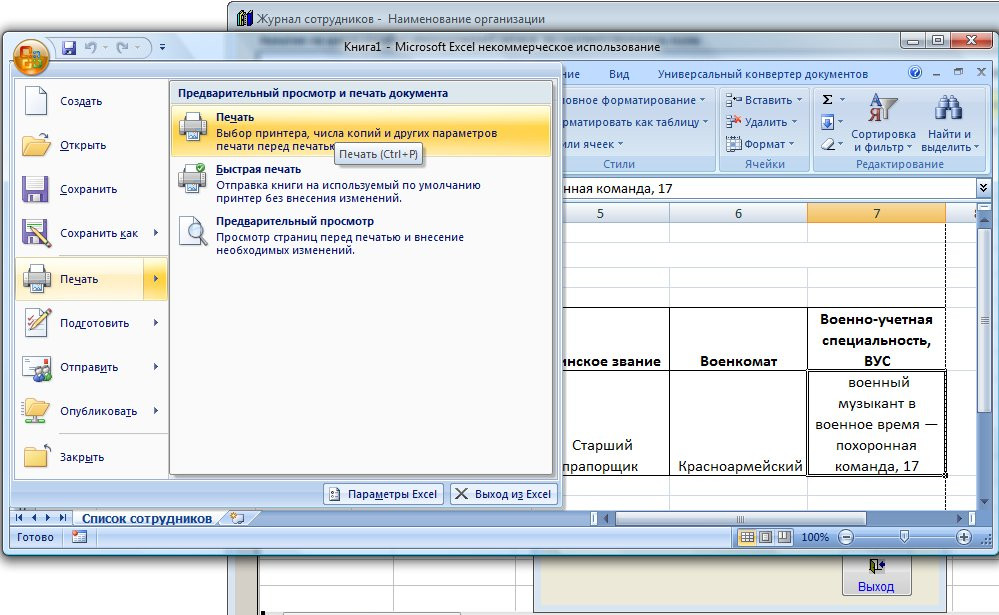999x615 pixels.
Task: Open Универсальный конвертер документов tab
Action: coord(763,74)
